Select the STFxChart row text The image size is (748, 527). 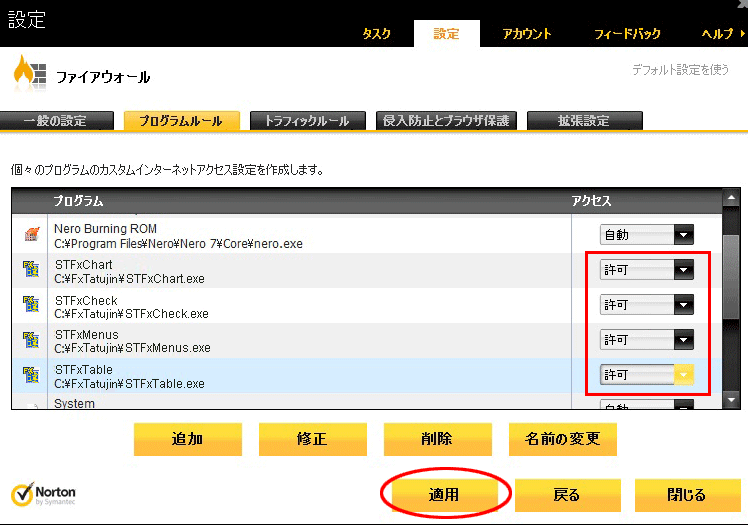(84, 265)
